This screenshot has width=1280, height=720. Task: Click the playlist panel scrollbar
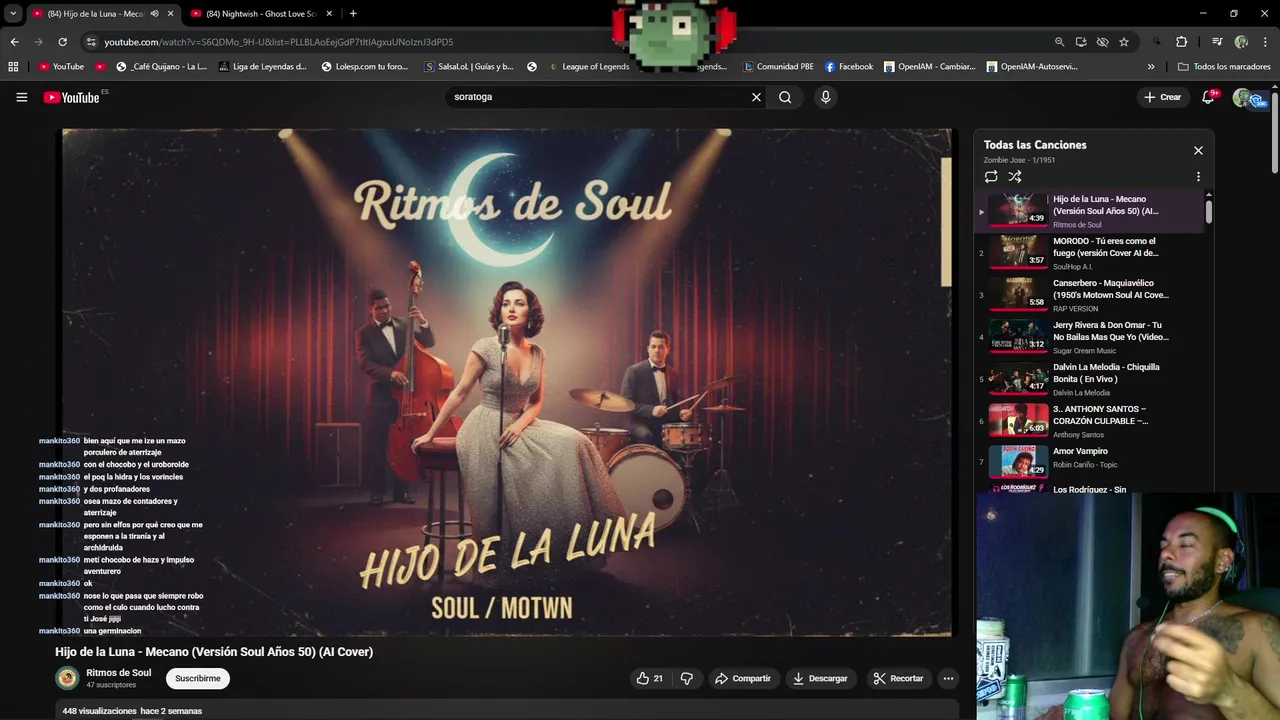coord(1209,211)
